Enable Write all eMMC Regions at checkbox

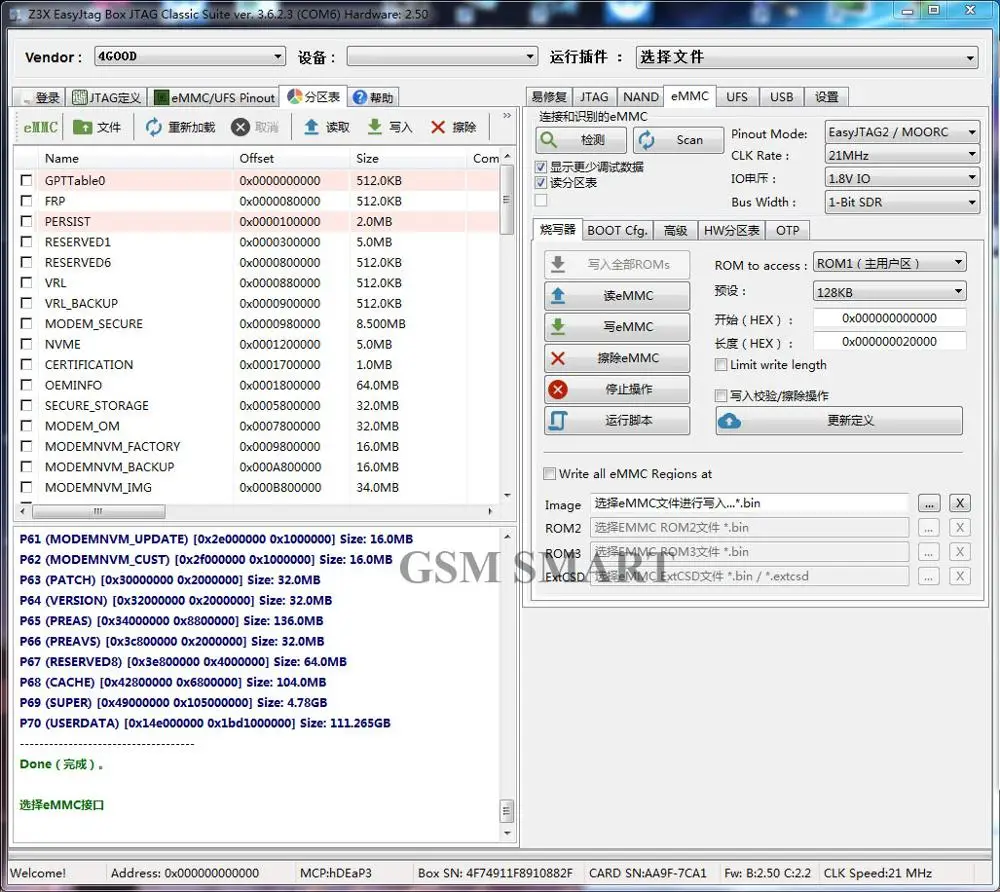pos(549,474)
